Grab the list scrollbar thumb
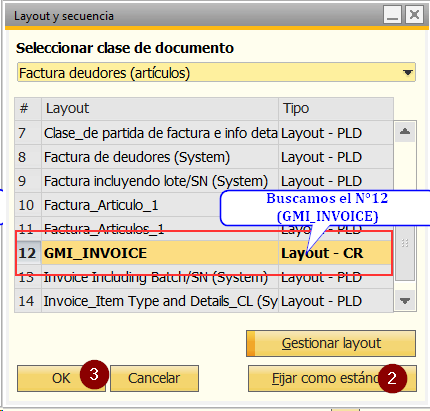 (405, 243)
